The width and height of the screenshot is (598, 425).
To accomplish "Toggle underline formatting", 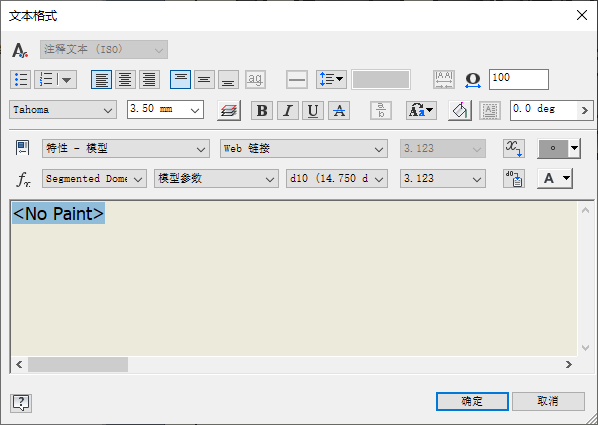I will 313,111.
